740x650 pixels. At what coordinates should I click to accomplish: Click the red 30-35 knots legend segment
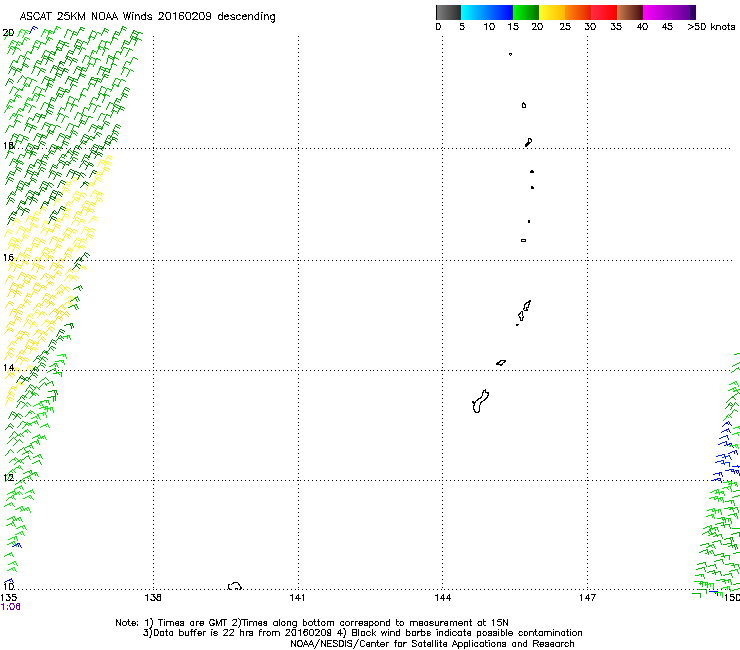(604, 12)
